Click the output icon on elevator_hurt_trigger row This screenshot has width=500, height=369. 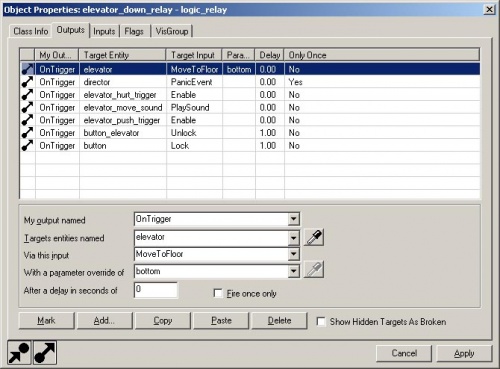tap(27, 95)
